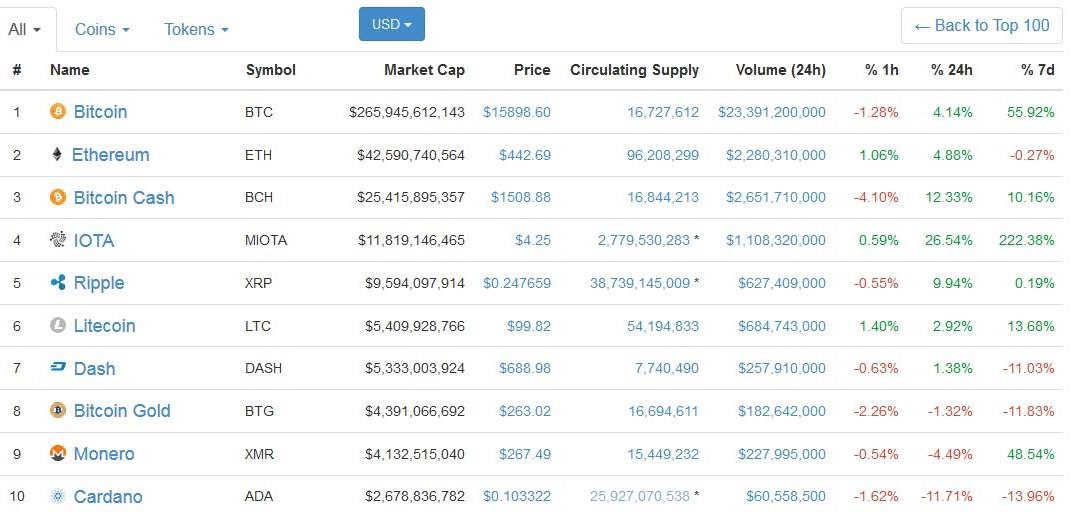Click the Bitcoin Cash logo icon
The width and height of the screenshot is (1082, 516).
(x=58, y=197)
